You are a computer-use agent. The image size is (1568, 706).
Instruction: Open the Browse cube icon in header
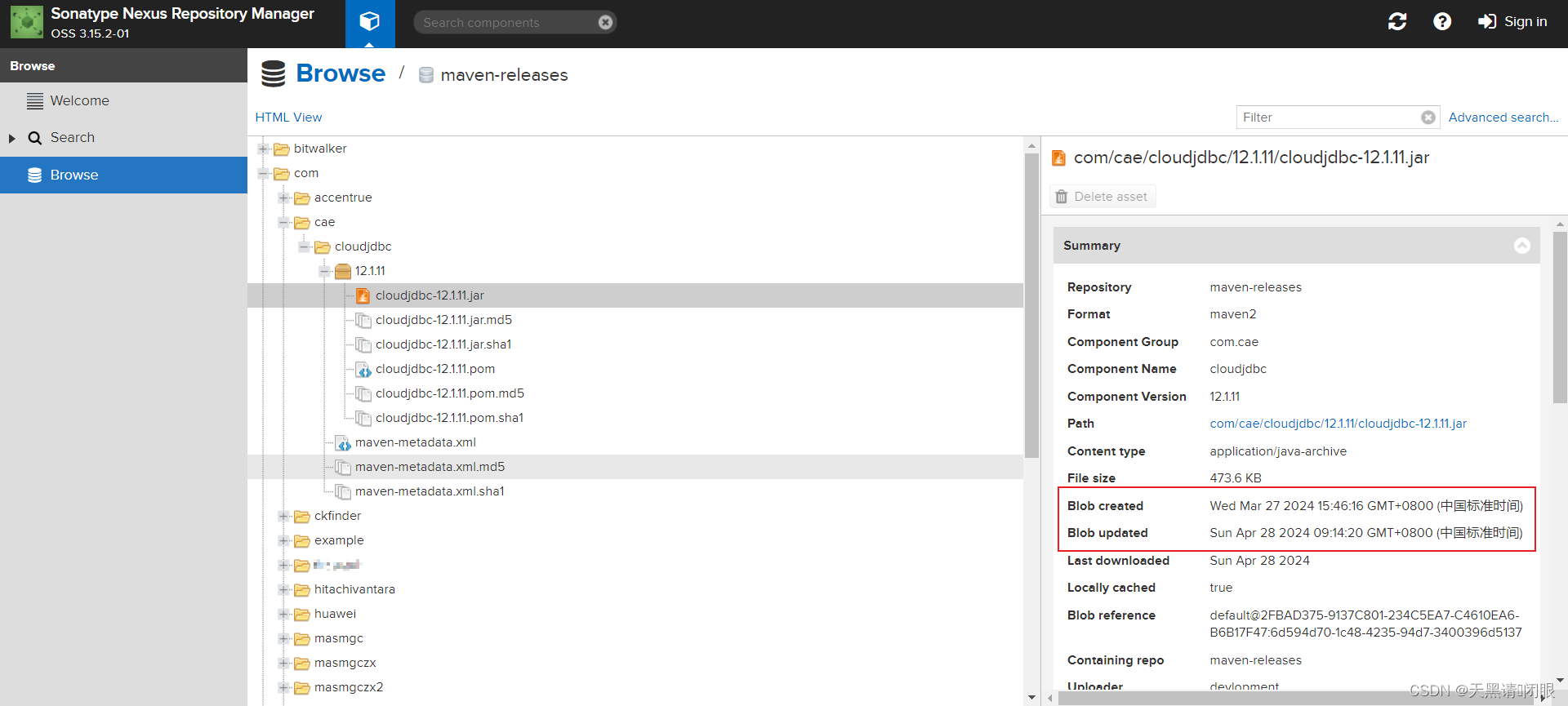pyautogui.click(x=370, y=22)
